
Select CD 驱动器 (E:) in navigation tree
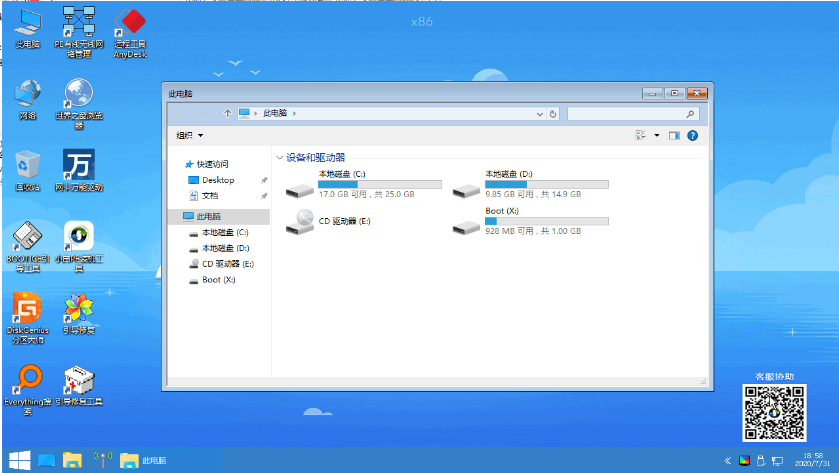click(x=222, y=264)
